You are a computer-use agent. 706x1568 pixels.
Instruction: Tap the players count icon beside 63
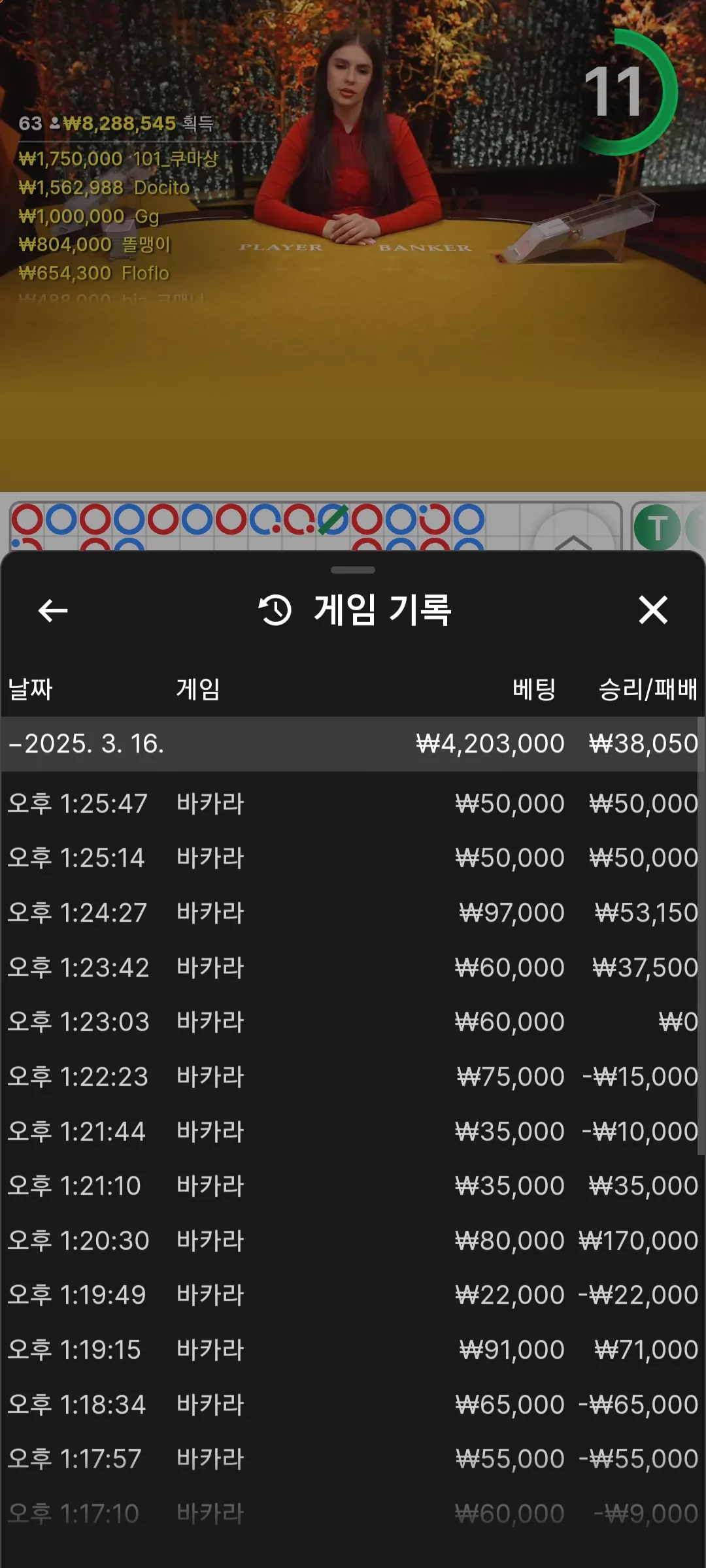[x=54, y=123]
